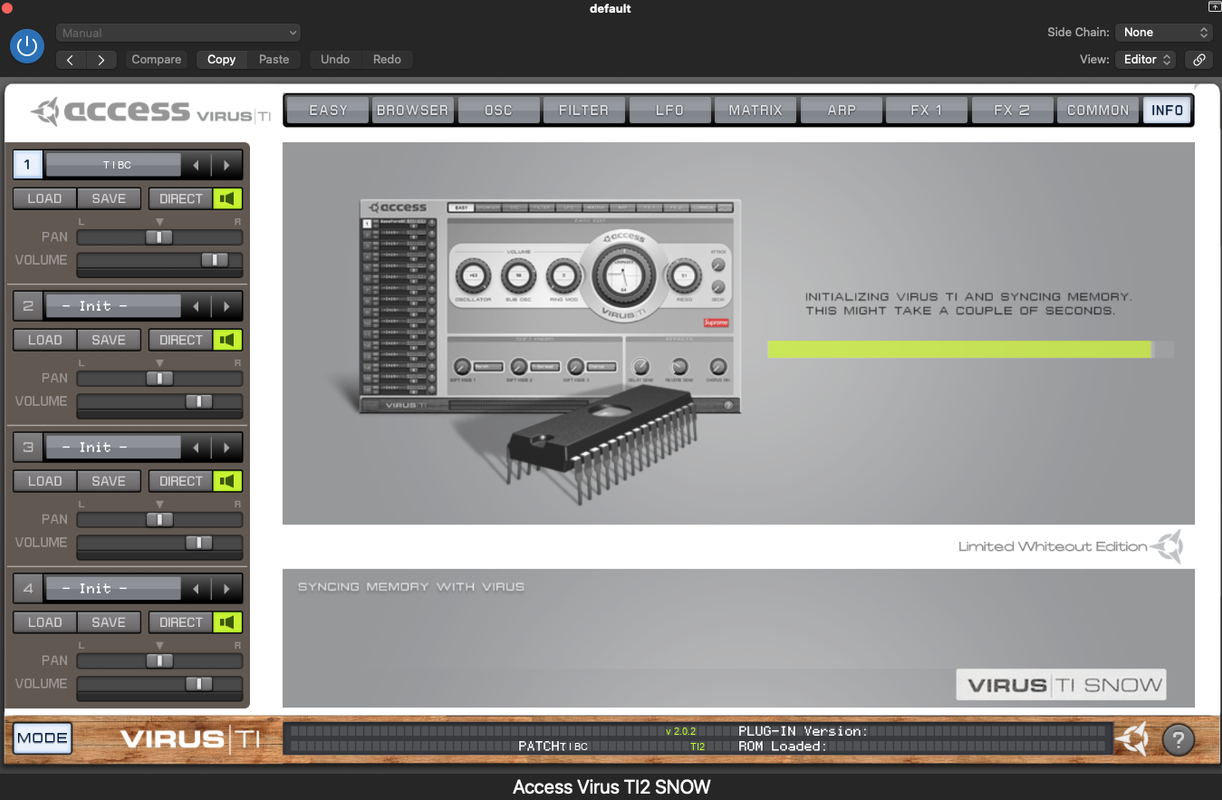
Task: Click the part 3 VOLUME slider
Action: [x=160, y=543]
